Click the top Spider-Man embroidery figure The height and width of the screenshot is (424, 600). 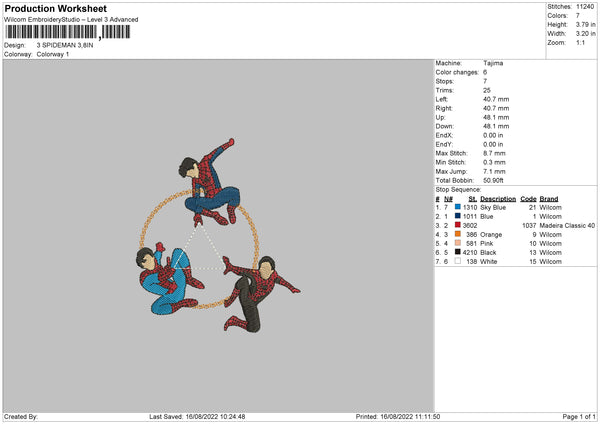[x=209, y=183]
